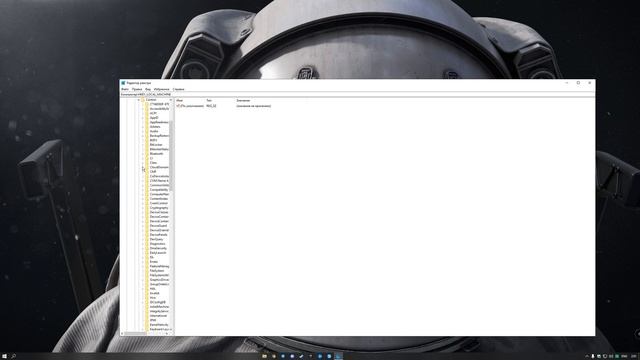
Task: Click the Control folder icon
Action: point(143,100)
